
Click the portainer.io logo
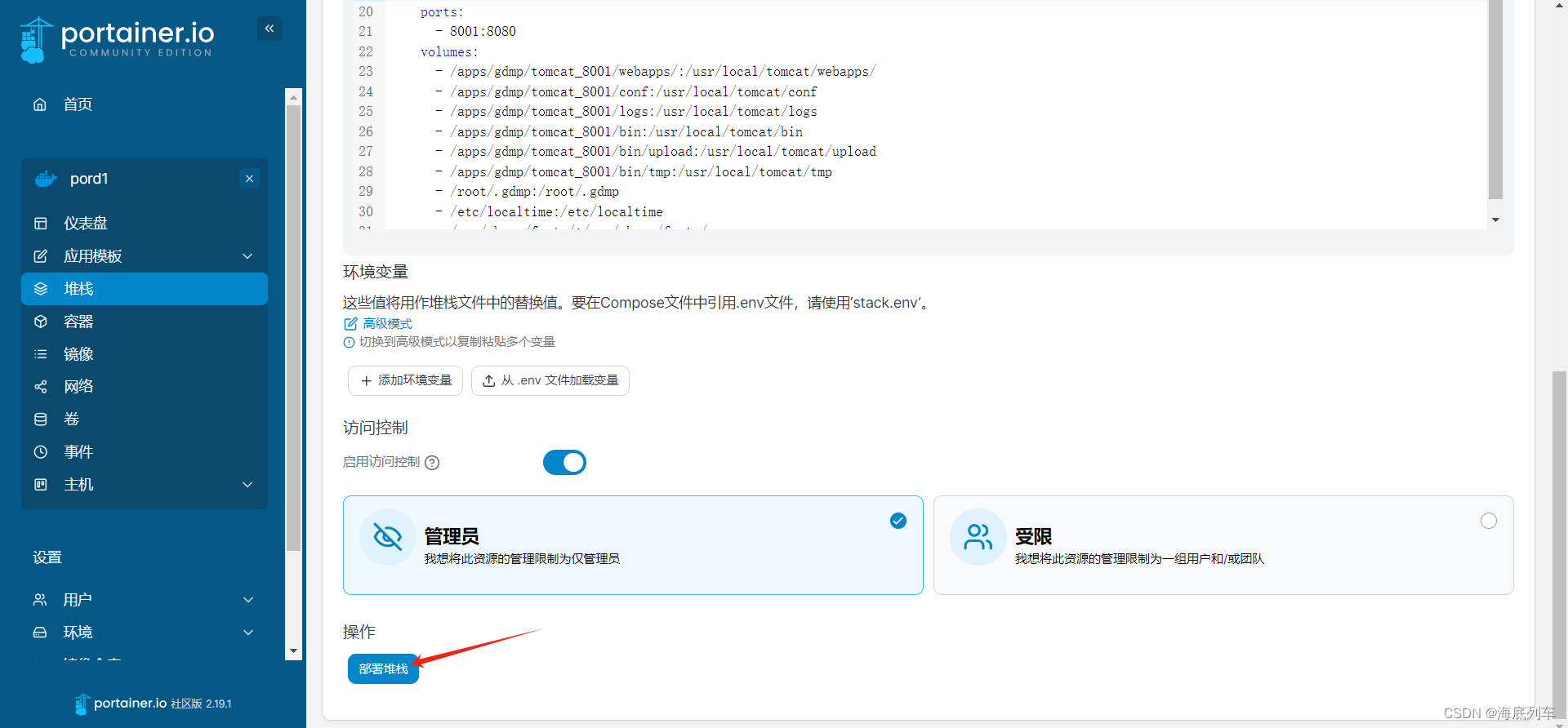(117, 39)
